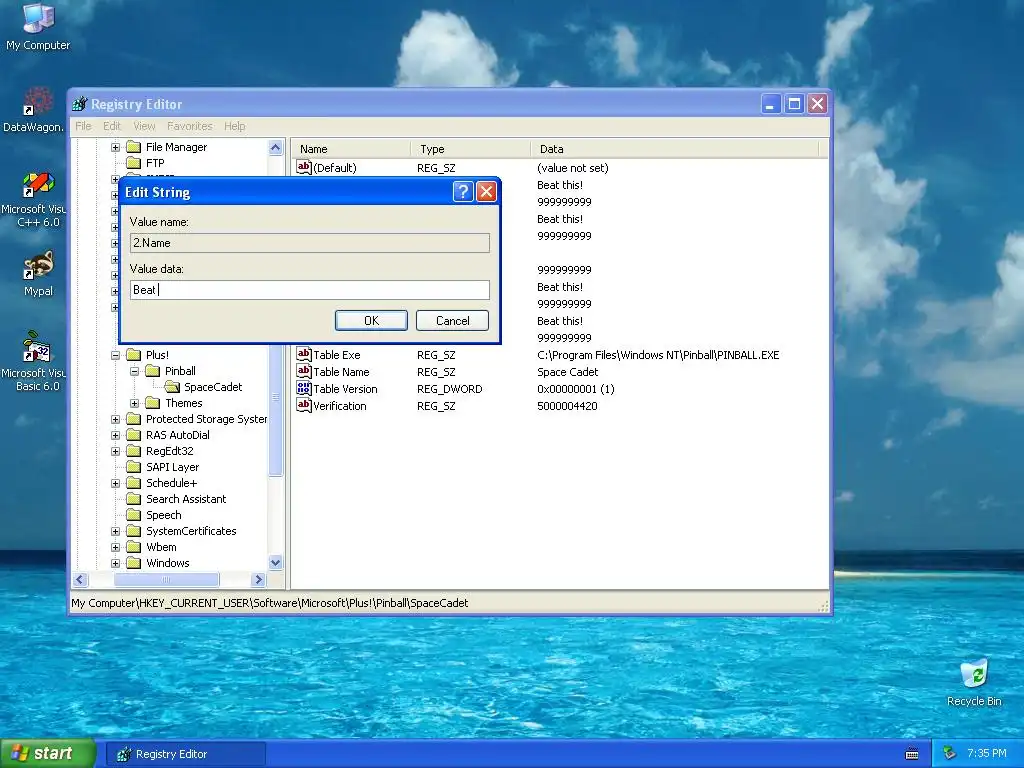Screen dimensions: 1024x768
Task: Expand the Wbem tree node
Action: pyautogui.click(x=116, y=547)
